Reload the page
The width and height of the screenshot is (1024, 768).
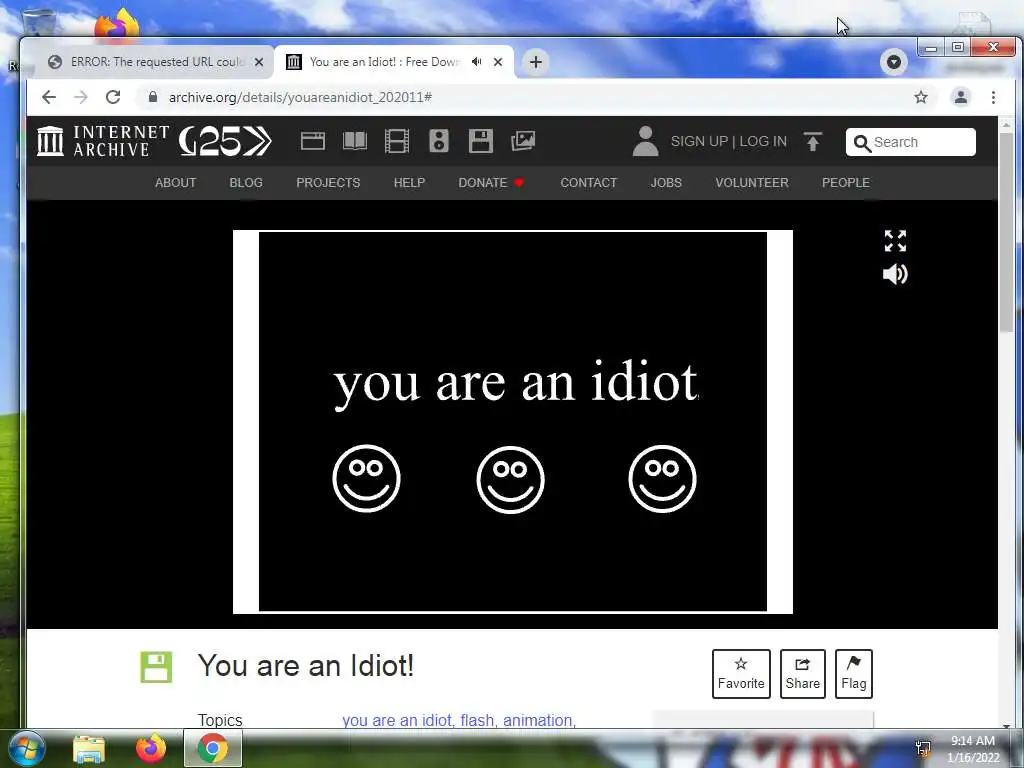(113, 97)
